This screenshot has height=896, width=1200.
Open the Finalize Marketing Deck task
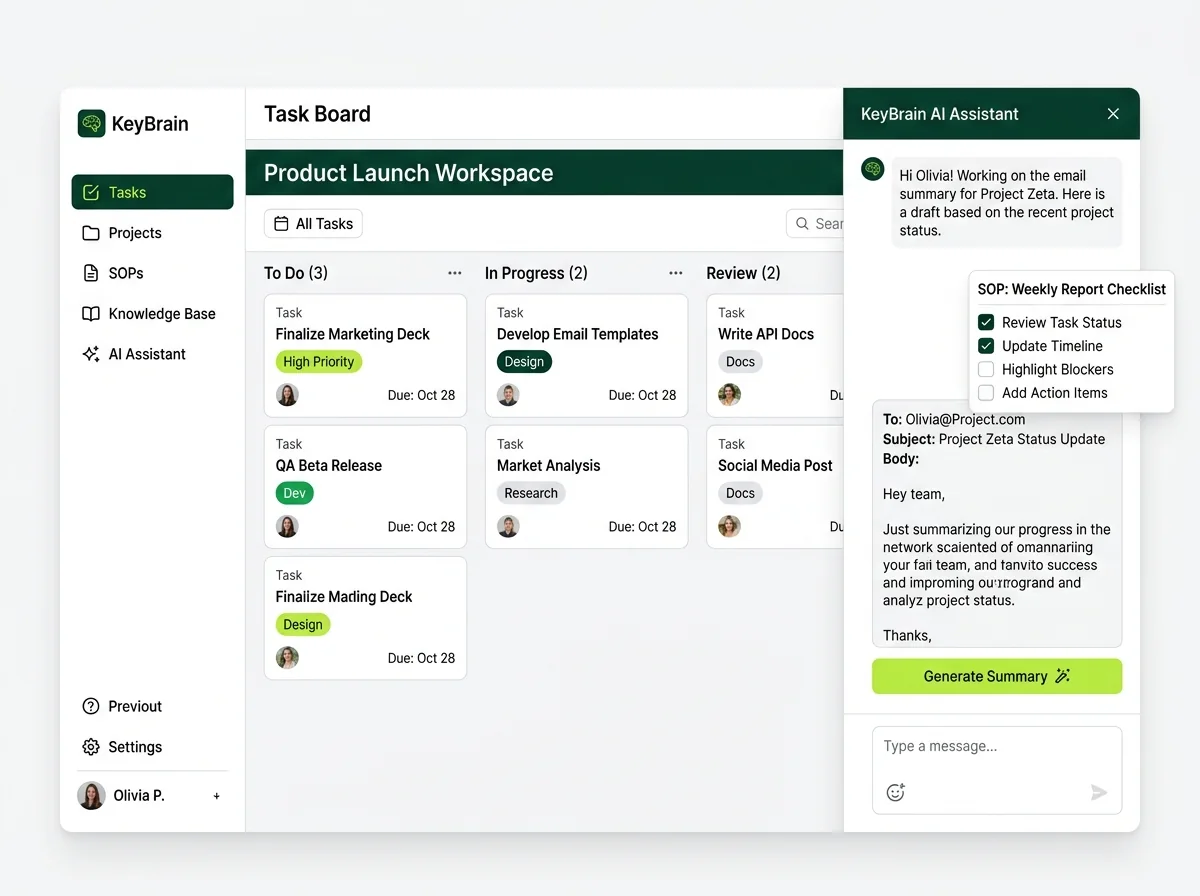(365, 355)
